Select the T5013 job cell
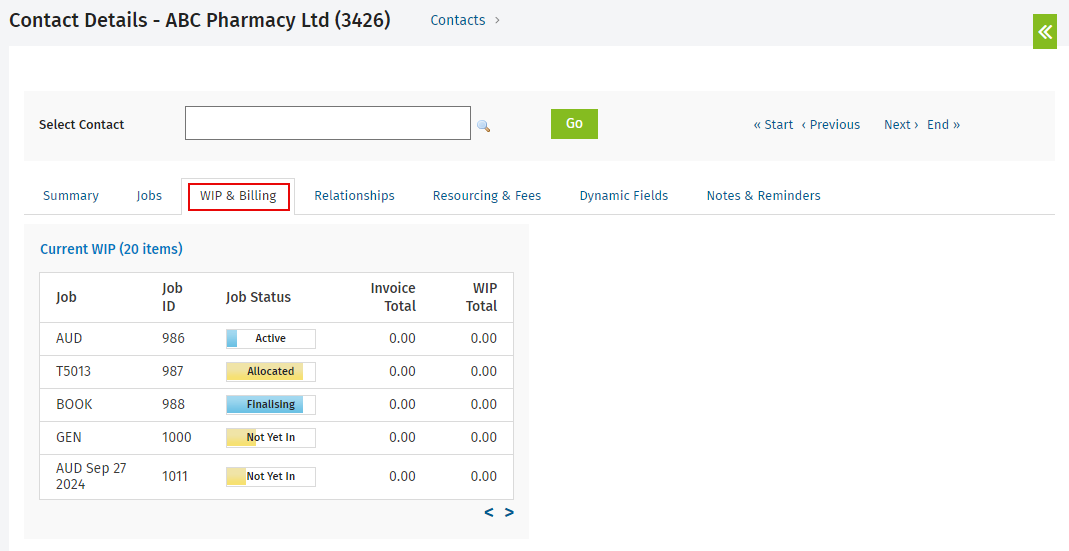Screen dimensions: 1069x551 click(x=73, y=372)
